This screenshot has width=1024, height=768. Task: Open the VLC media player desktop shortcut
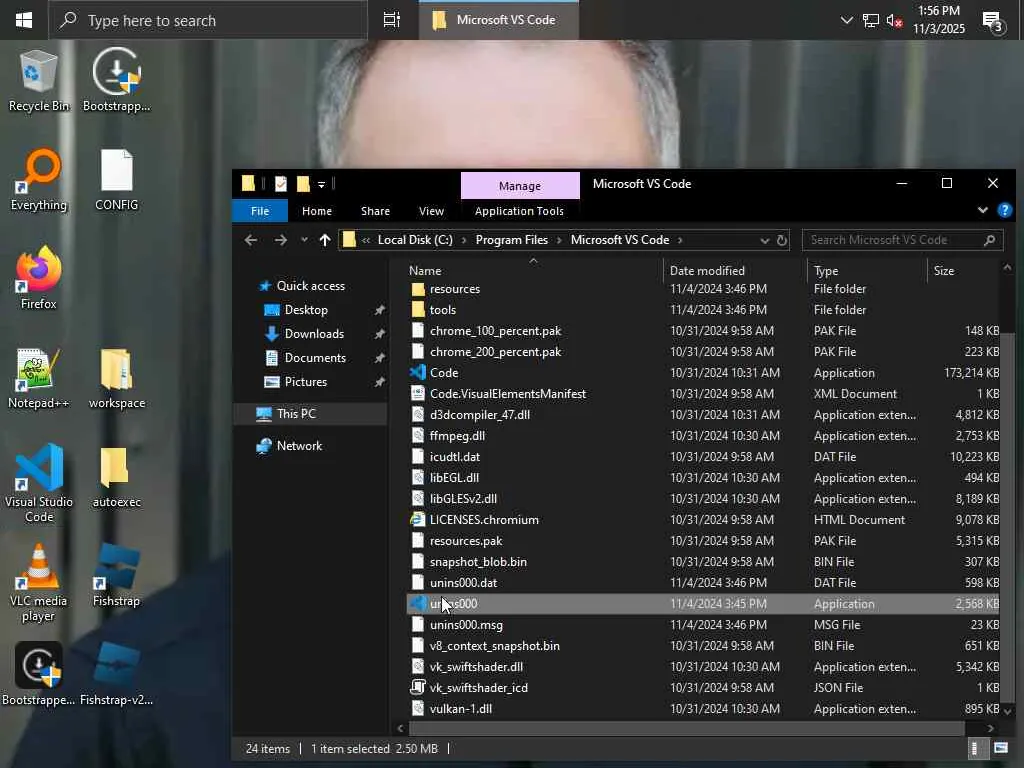tap(39, 583)
